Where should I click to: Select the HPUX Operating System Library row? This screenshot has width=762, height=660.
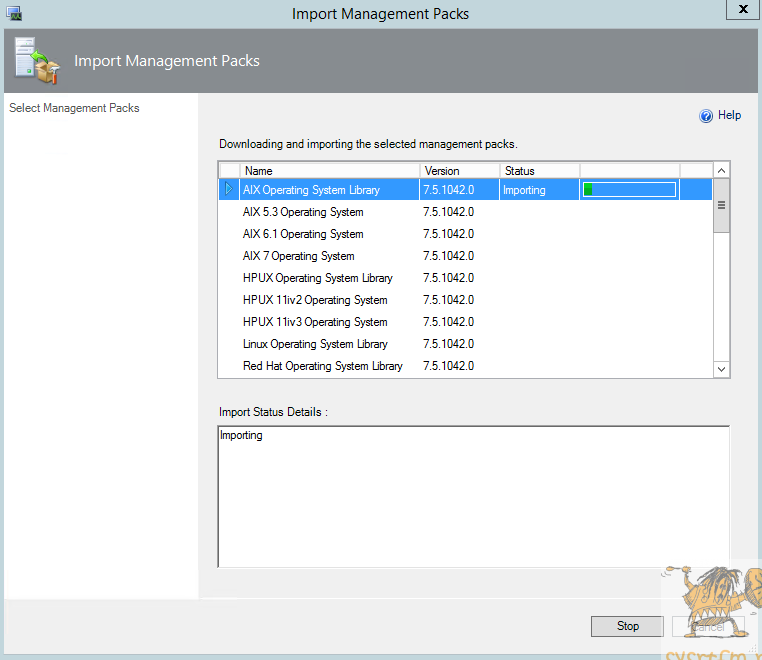318,278
